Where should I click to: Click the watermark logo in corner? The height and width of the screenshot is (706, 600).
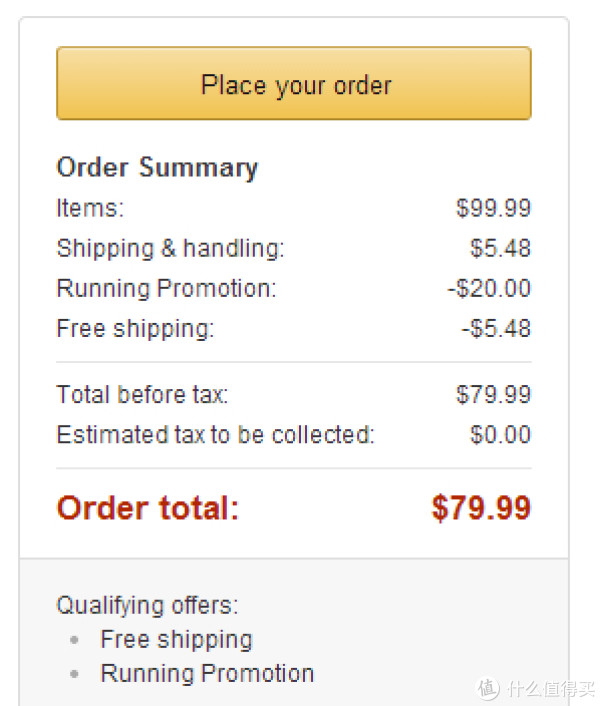[536, 689]
